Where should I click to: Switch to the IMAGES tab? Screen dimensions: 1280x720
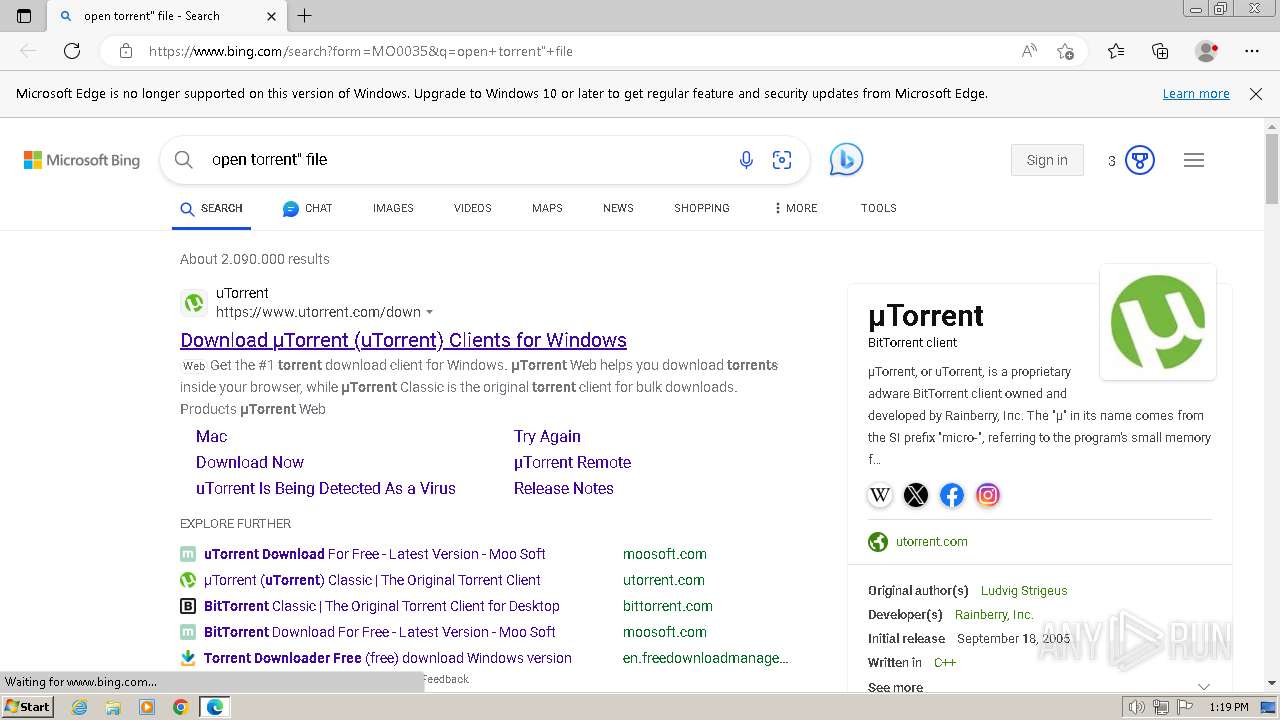[x=393, y=208]
